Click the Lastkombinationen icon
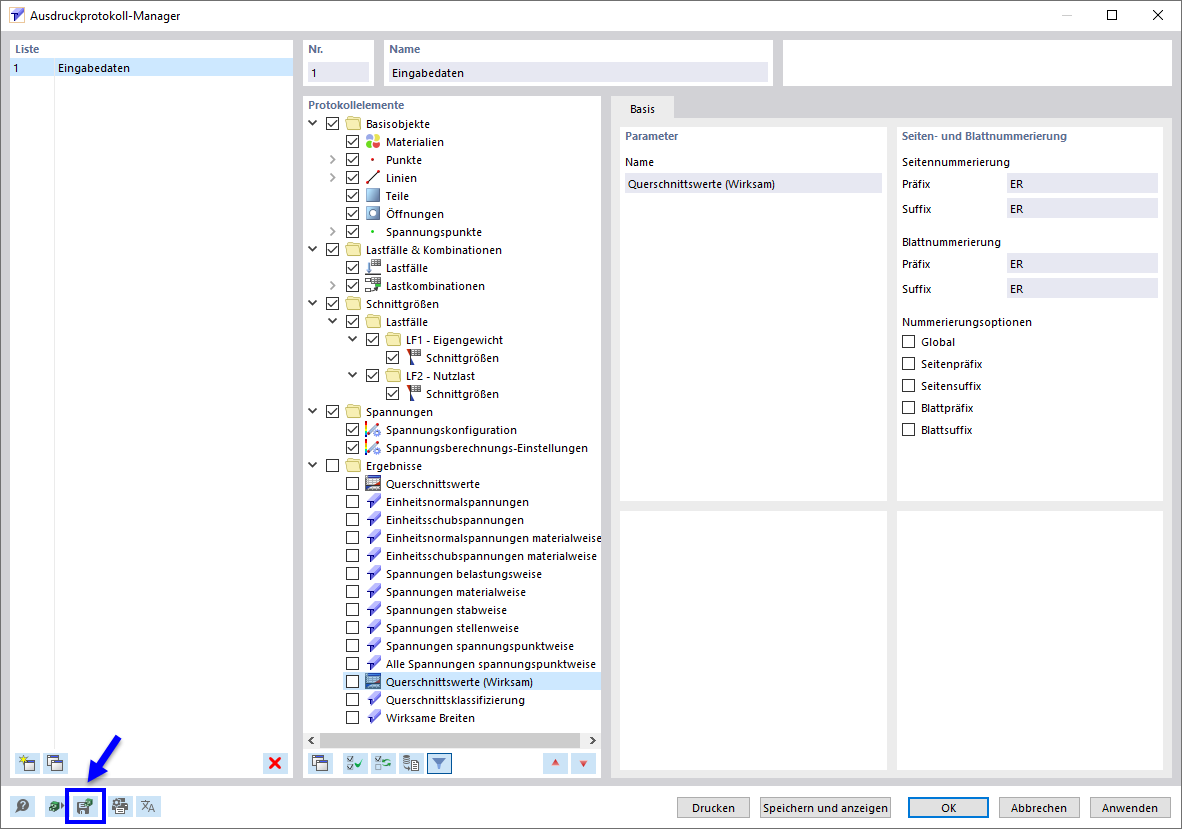Viewport: 1182px width, 829px height. tap(373, 286)
